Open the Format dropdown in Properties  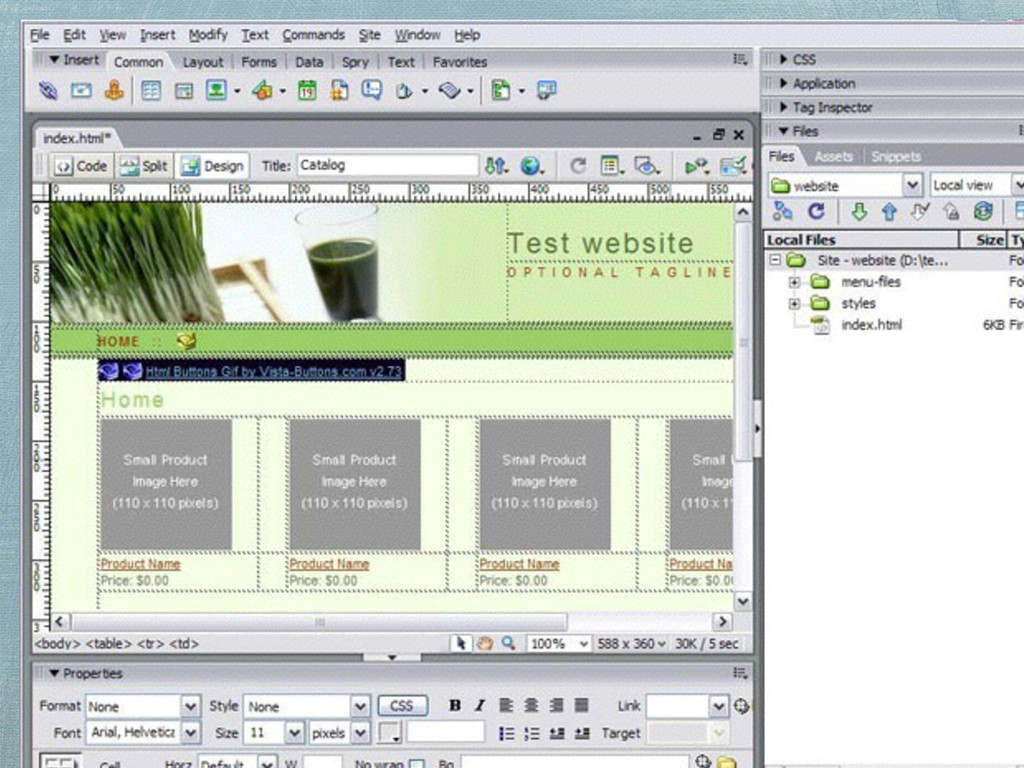tap(189, 706)
